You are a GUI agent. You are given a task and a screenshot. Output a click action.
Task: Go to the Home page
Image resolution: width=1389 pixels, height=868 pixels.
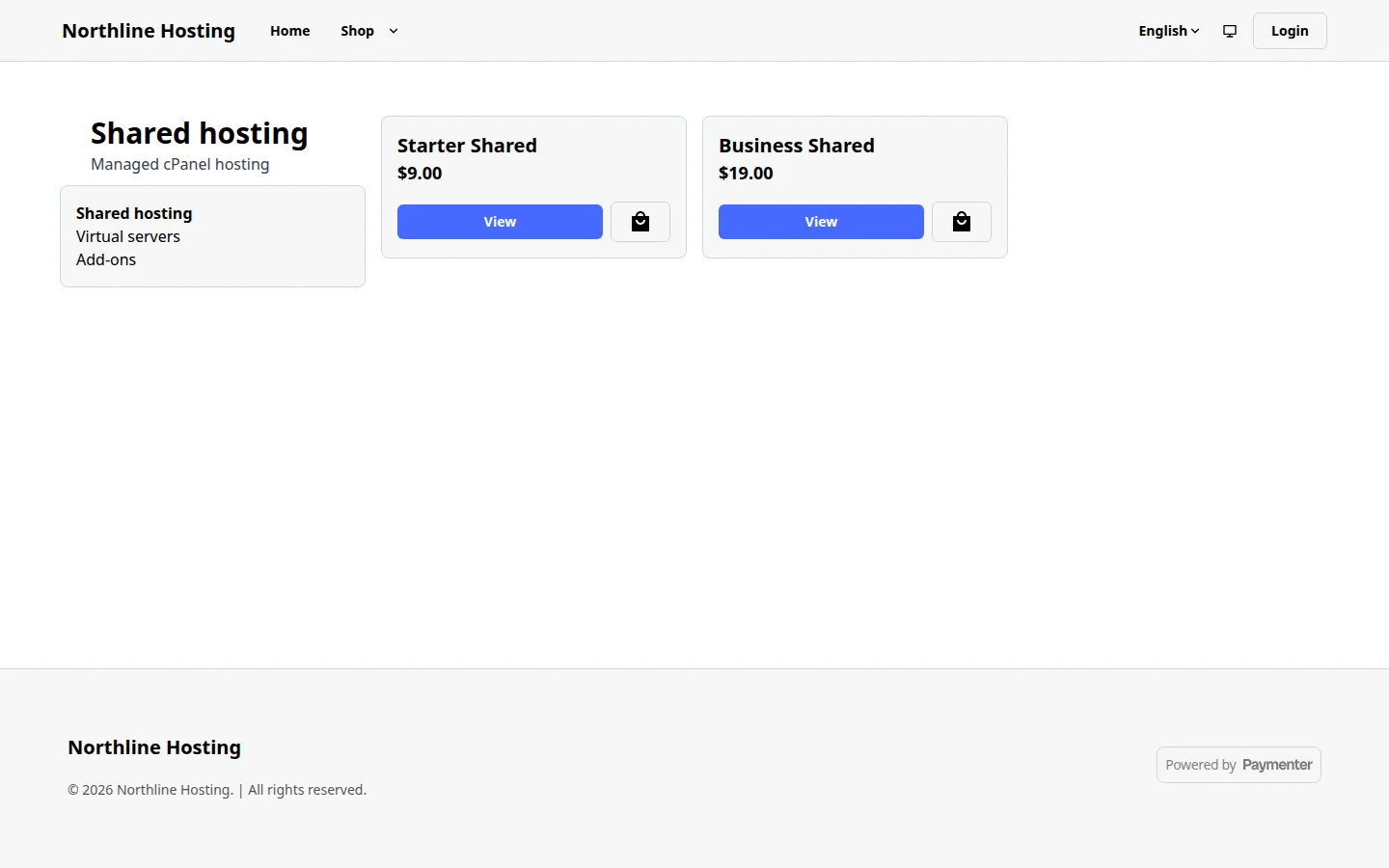click(290, 31)
